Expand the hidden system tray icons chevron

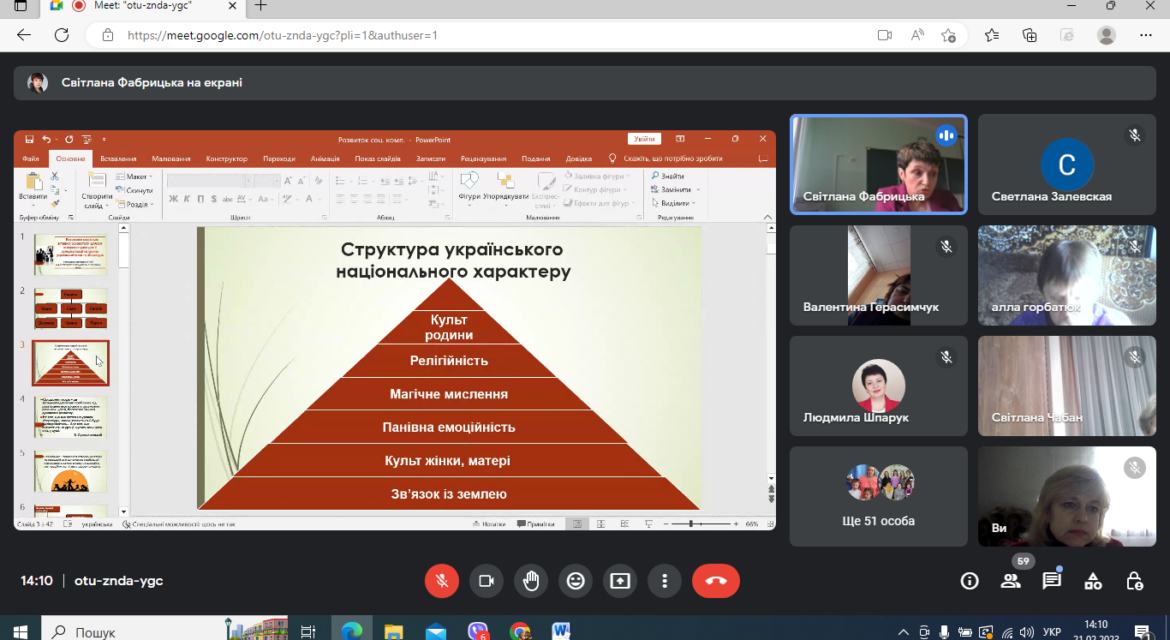pos(903,632)
